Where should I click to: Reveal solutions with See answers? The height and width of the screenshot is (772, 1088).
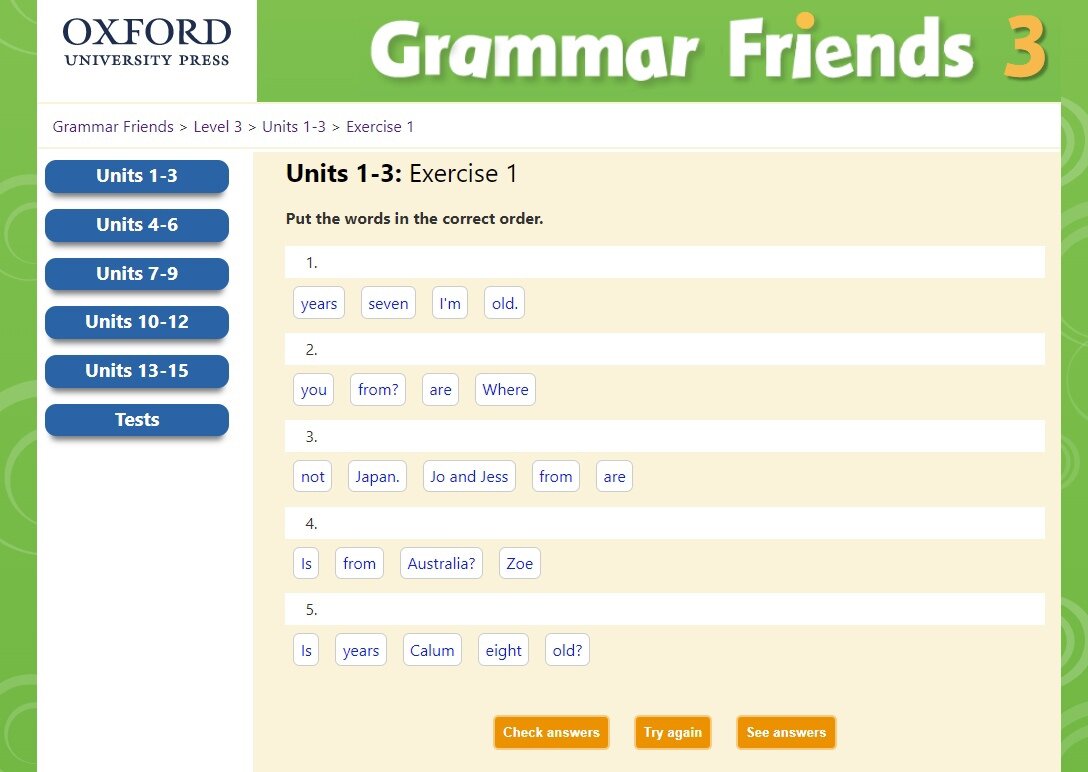(x=786, y=732)
